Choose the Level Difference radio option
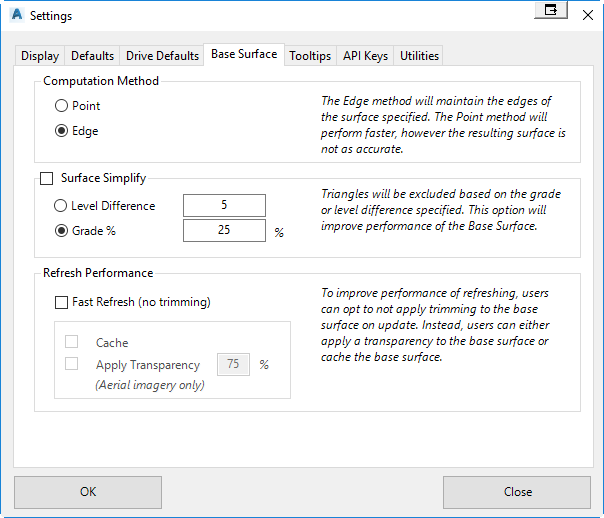 (x=104, y=206)
